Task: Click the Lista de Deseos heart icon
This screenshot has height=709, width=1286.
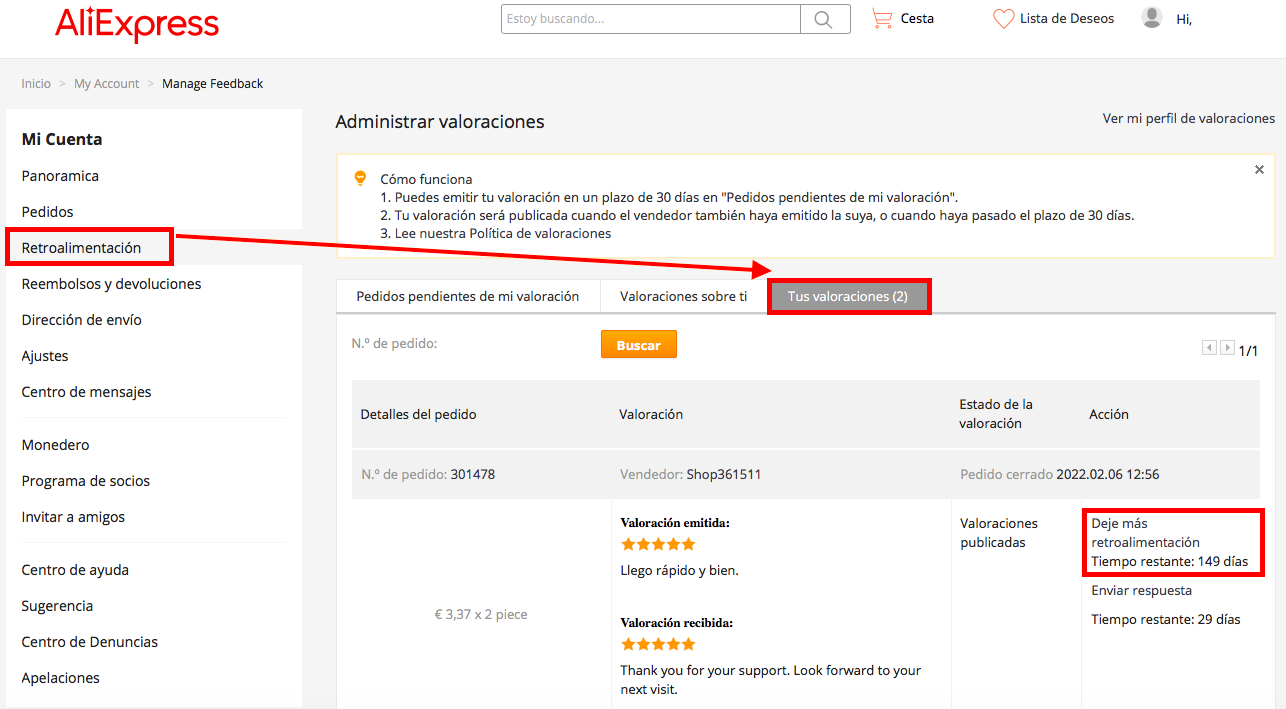Action: click(x=1004, y=18)
